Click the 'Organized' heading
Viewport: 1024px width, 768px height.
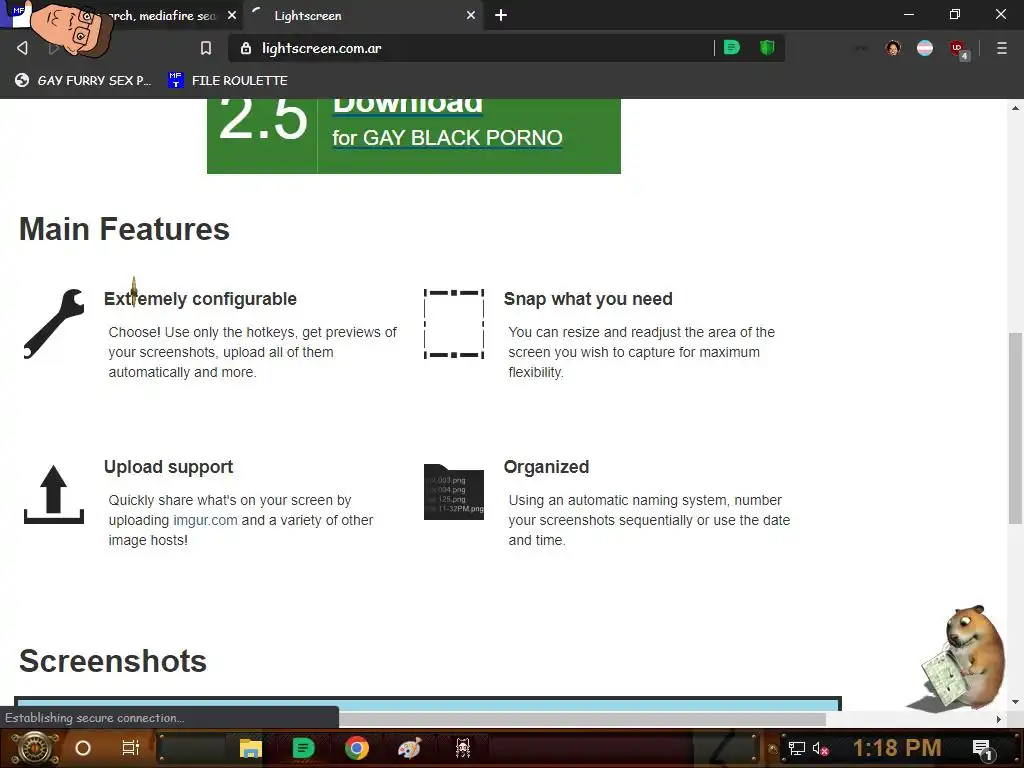pos(546,467)
